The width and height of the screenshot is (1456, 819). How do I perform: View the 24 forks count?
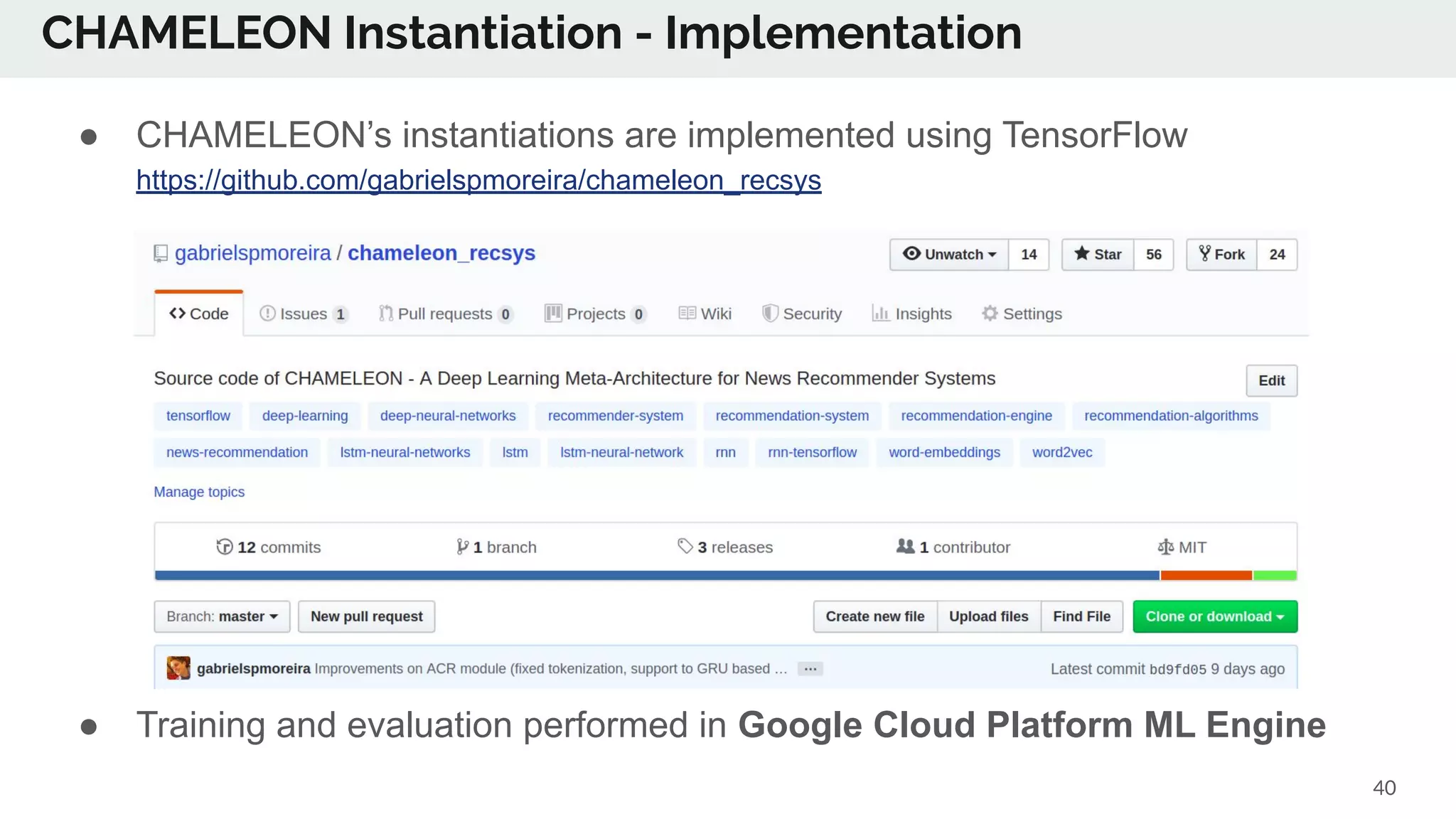coord(1278,255)
